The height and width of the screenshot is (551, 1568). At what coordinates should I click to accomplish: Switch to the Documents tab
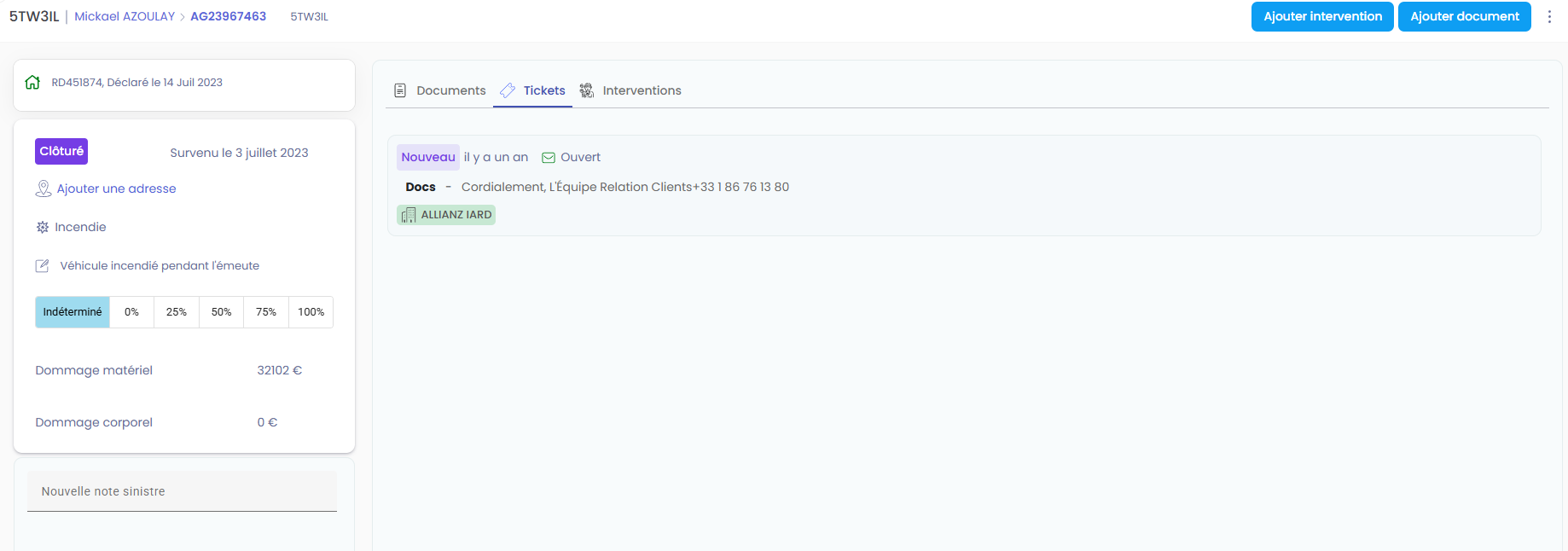[x=439, y=90]
